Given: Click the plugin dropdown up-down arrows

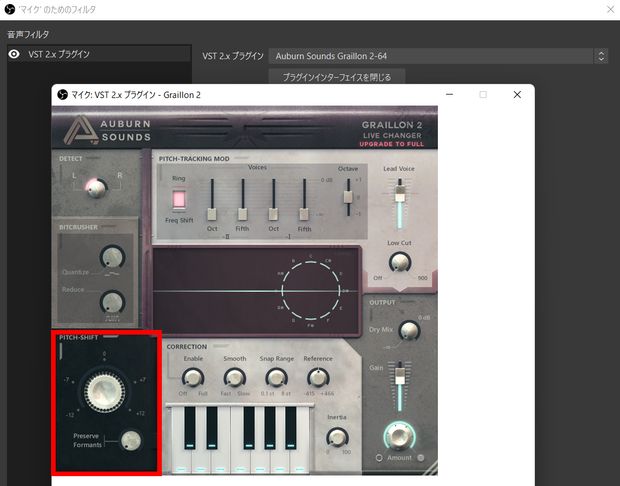Looking at the screenshot, I should (601, 56).
